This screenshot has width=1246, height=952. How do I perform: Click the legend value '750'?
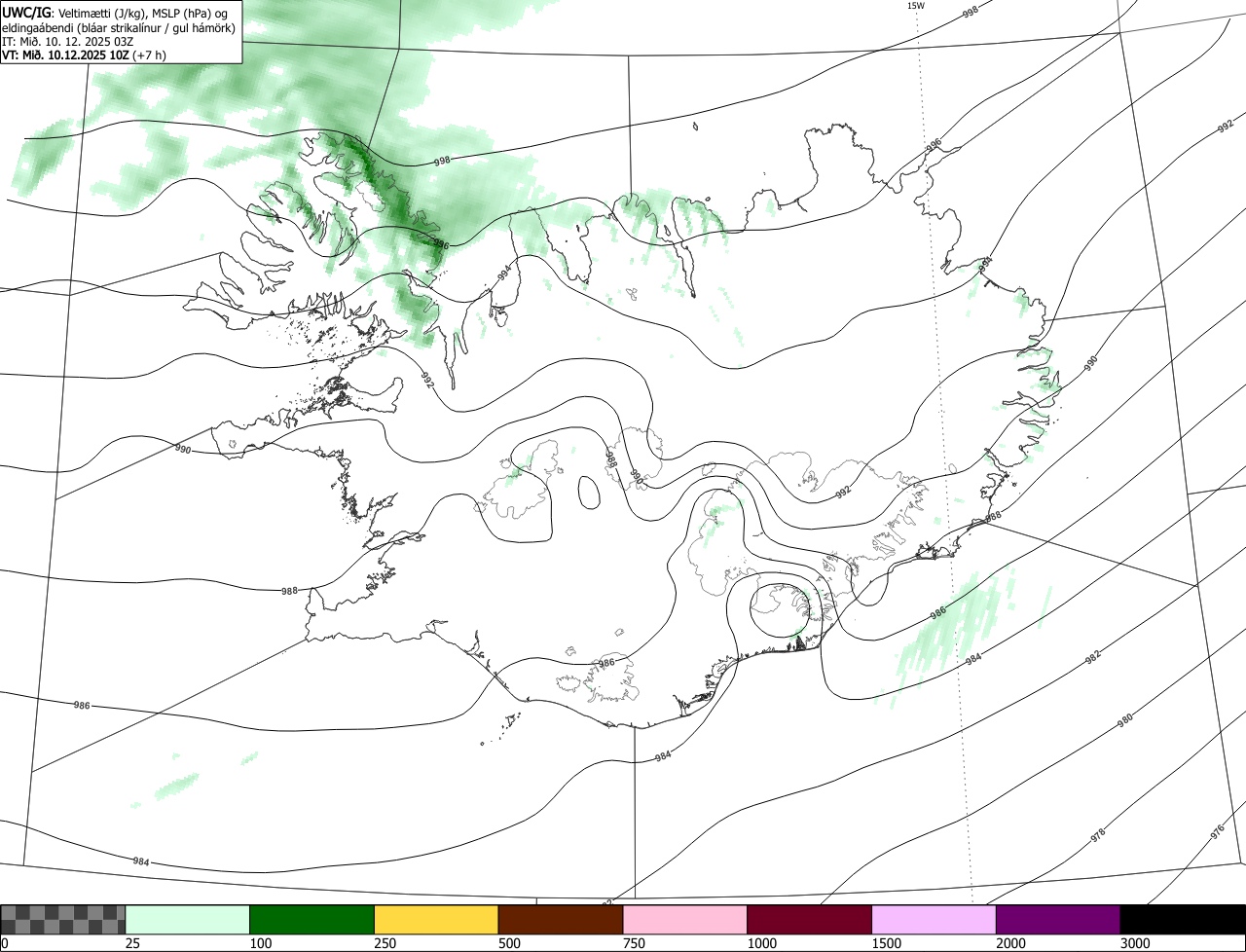634,943
